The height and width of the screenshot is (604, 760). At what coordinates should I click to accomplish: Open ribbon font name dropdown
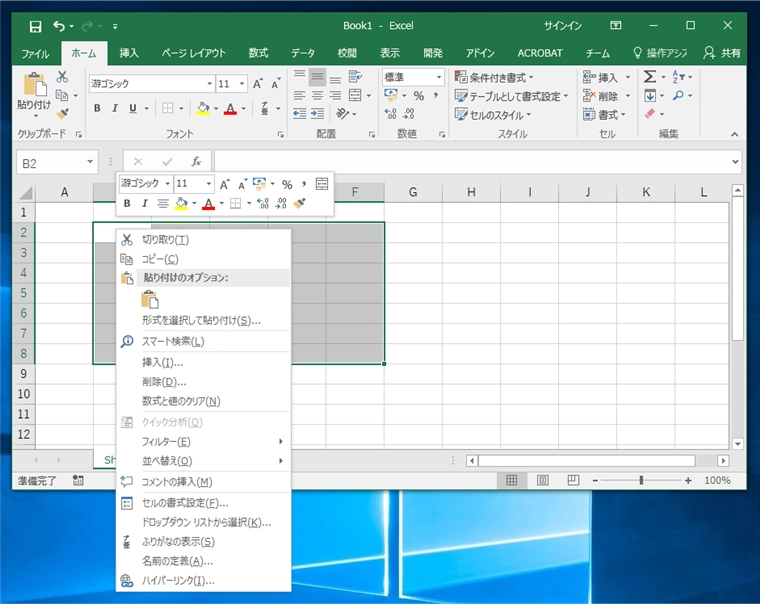(209, 84)
